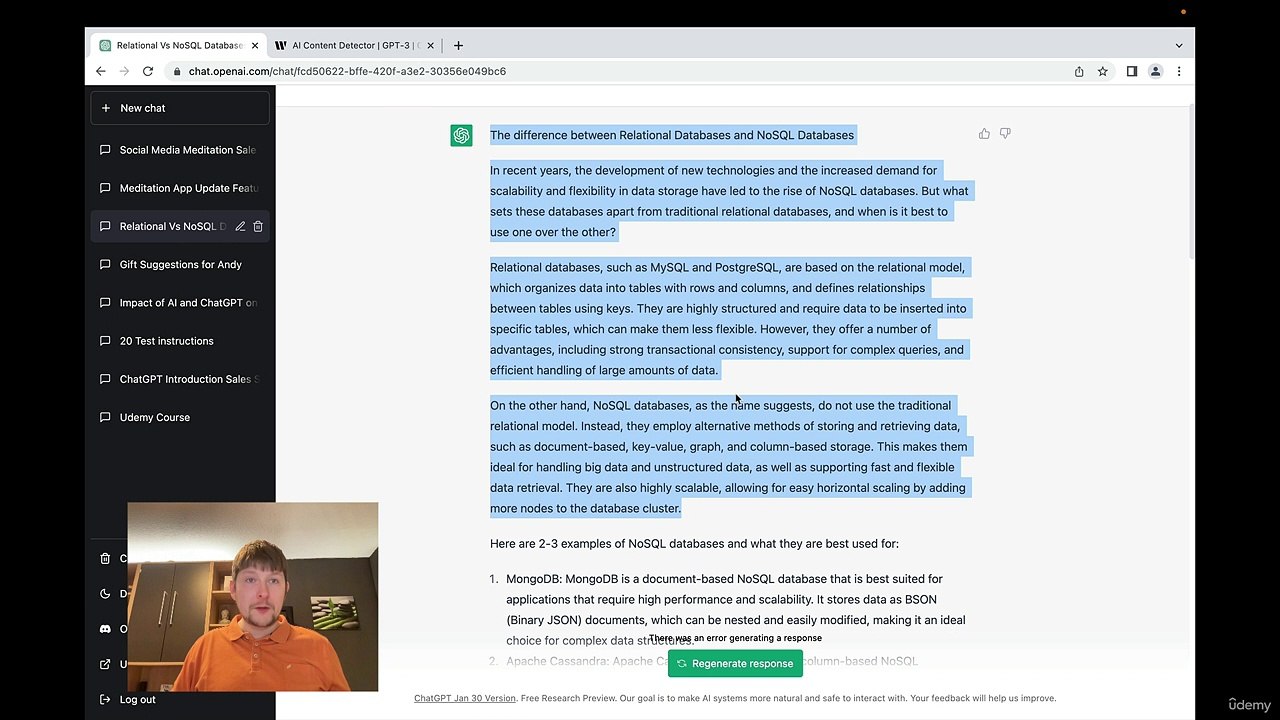Click the ChatGPT avatar icon

[x=461, y=135]
